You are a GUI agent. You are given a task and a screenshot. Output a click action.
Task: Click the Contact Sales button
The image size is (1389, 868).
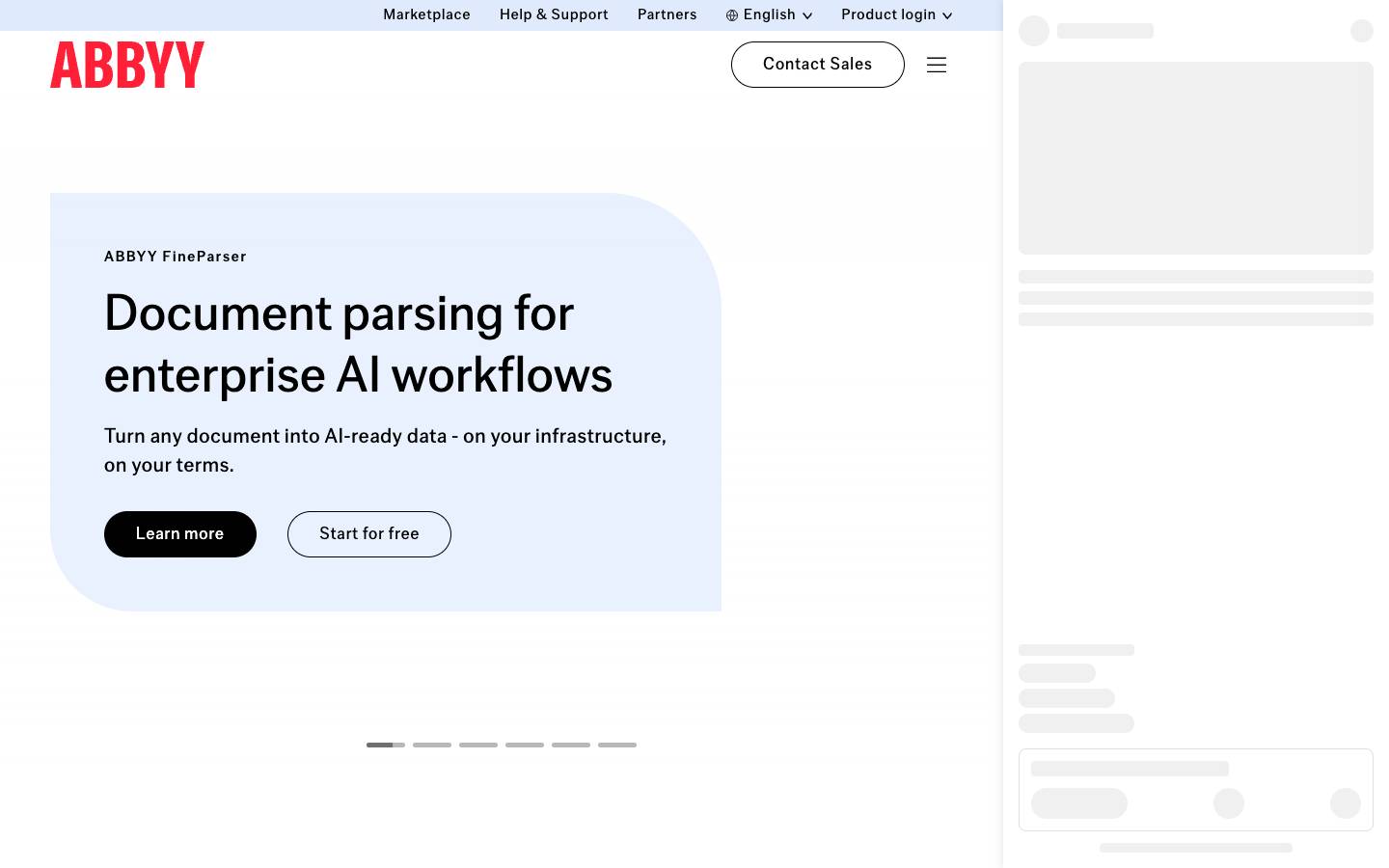[818, 65]
